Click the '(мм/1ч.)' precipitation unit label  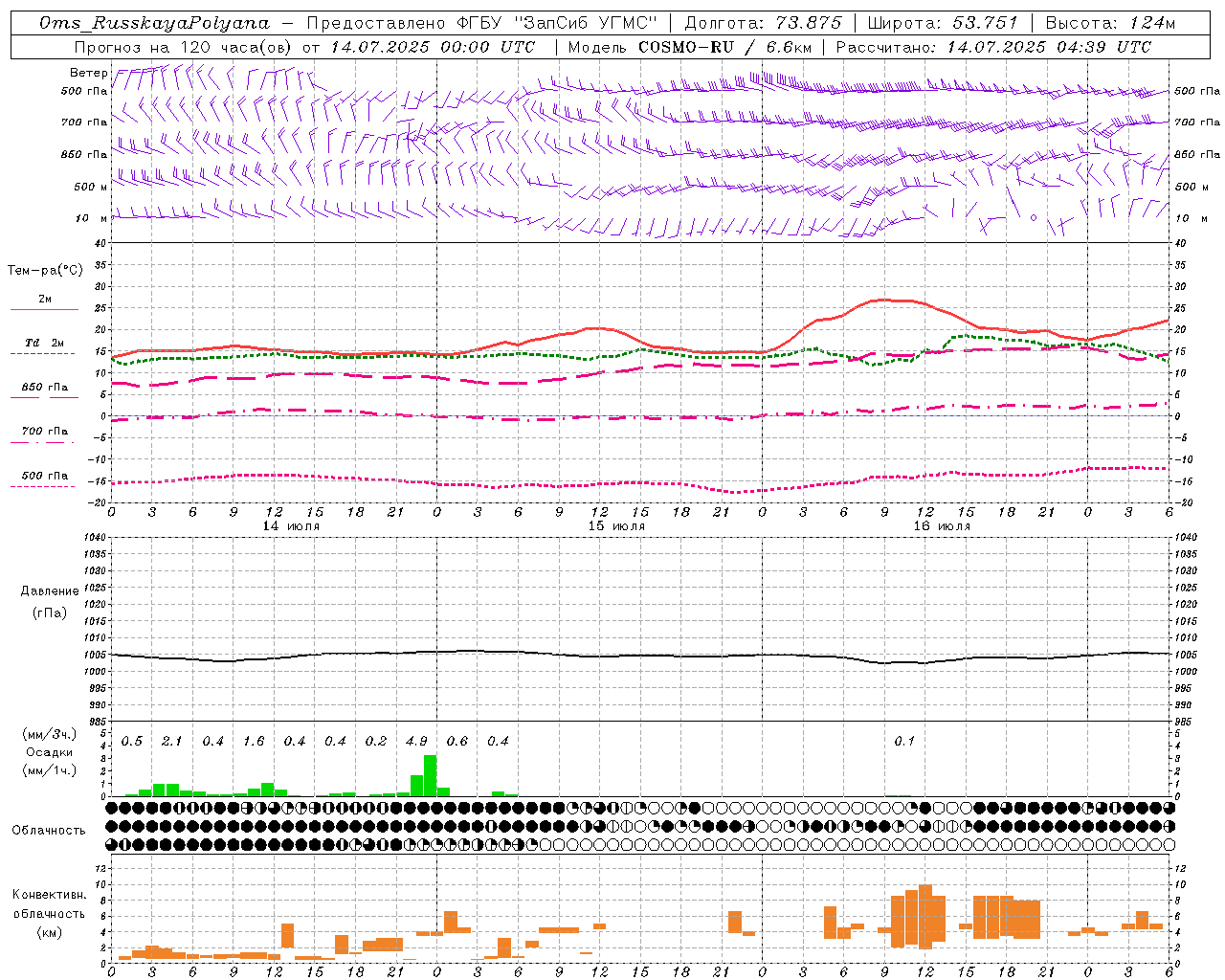[50, 770]
